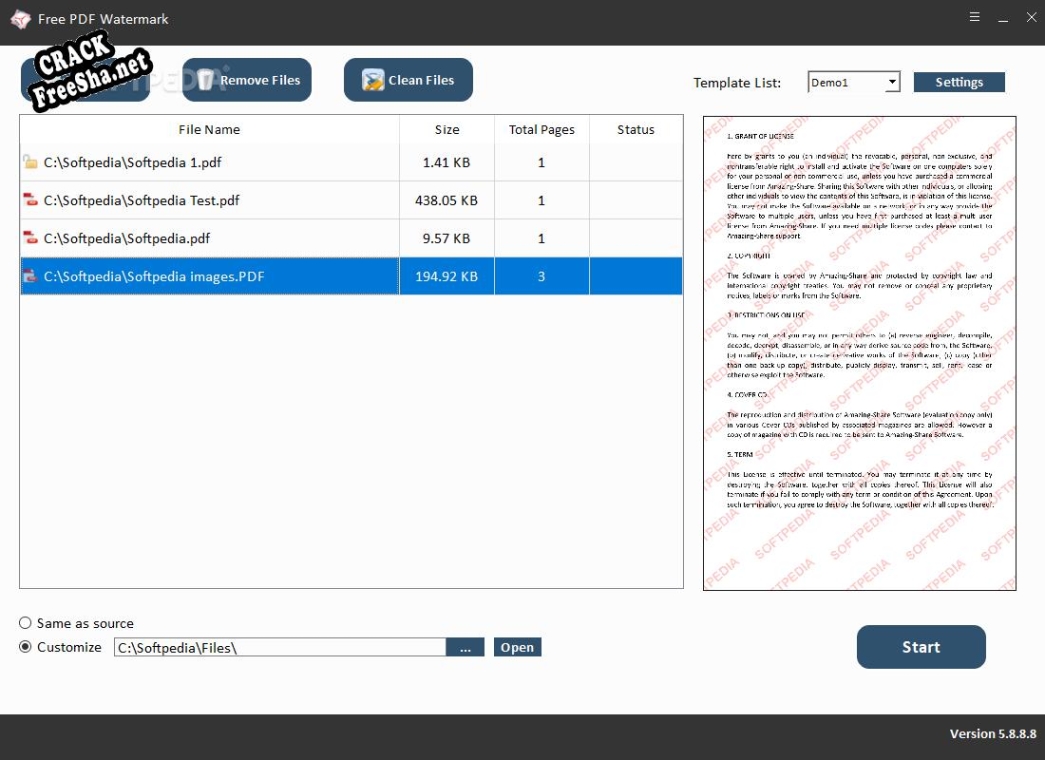Image resolution: width=1045 pixels, height=760 pixels.
Task: Sort list by Size column header
Action: point(447,130)
